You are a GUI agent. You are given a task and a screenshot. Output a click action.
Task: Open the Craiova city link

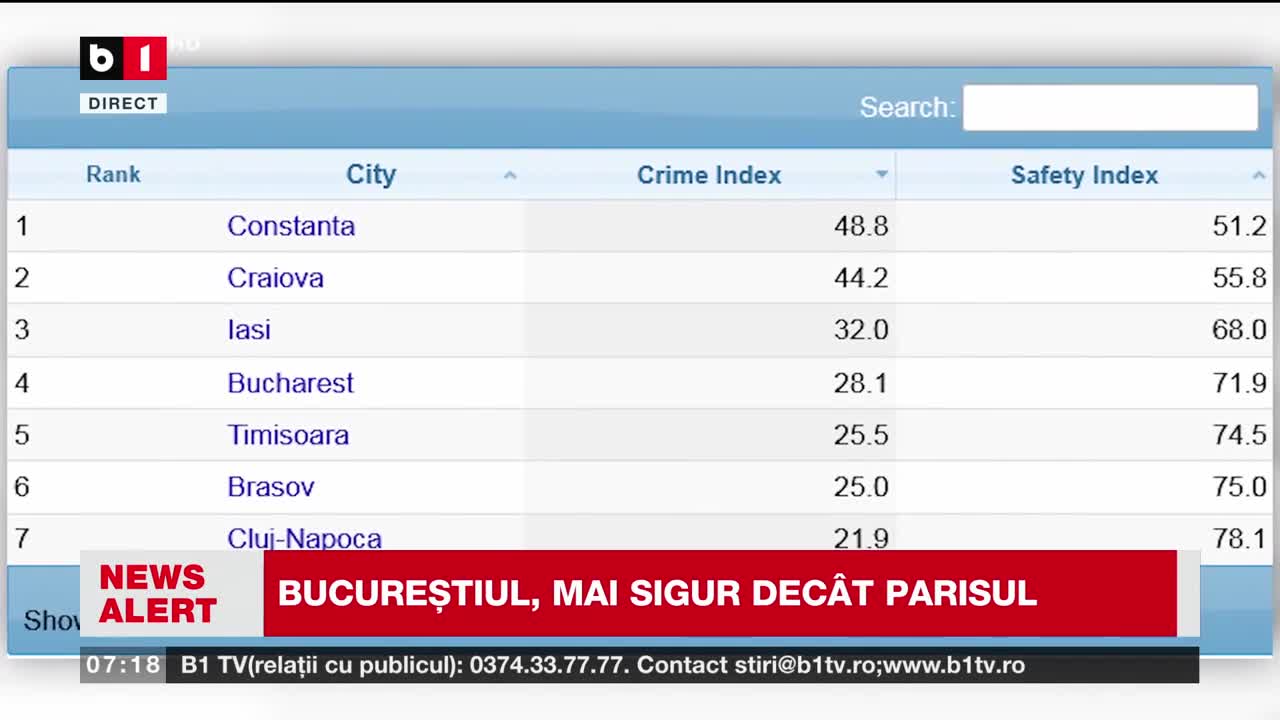(275, 278)
